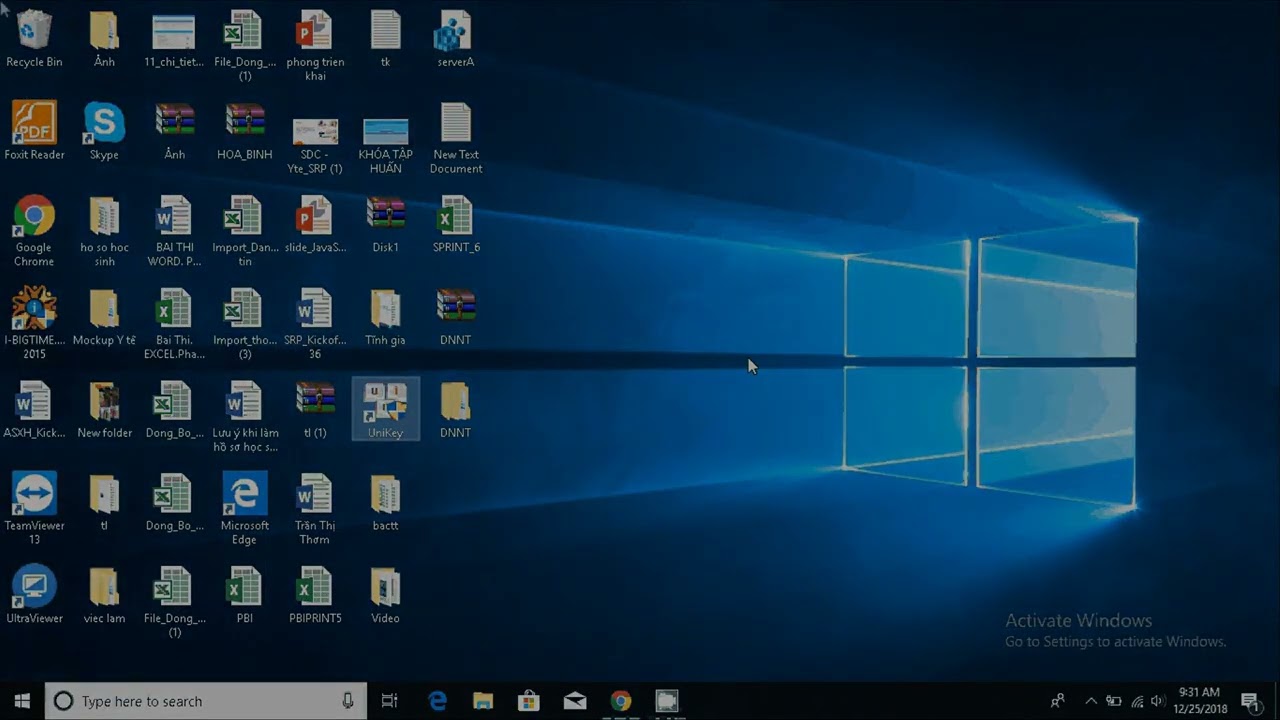Open the Action Center notifications icon
Screen dimensions: 1280x720
1250,701
